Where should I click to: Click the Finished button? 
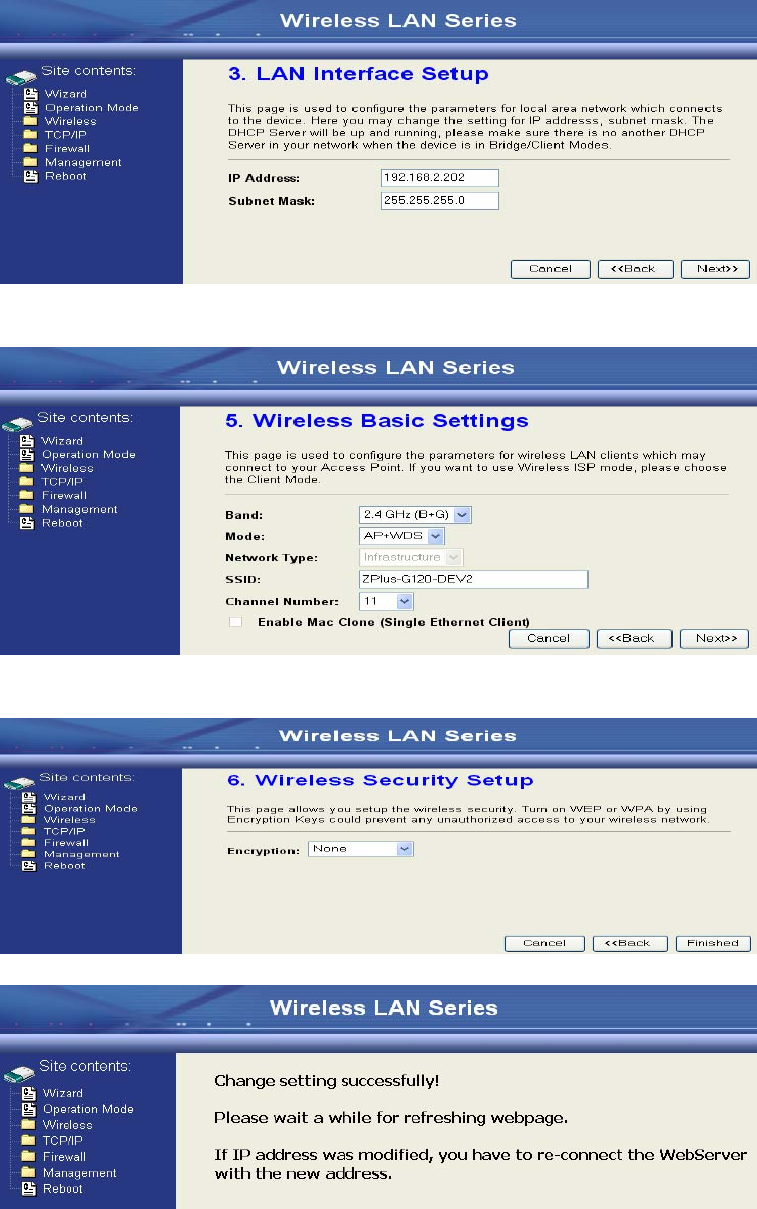click(713, 943)
